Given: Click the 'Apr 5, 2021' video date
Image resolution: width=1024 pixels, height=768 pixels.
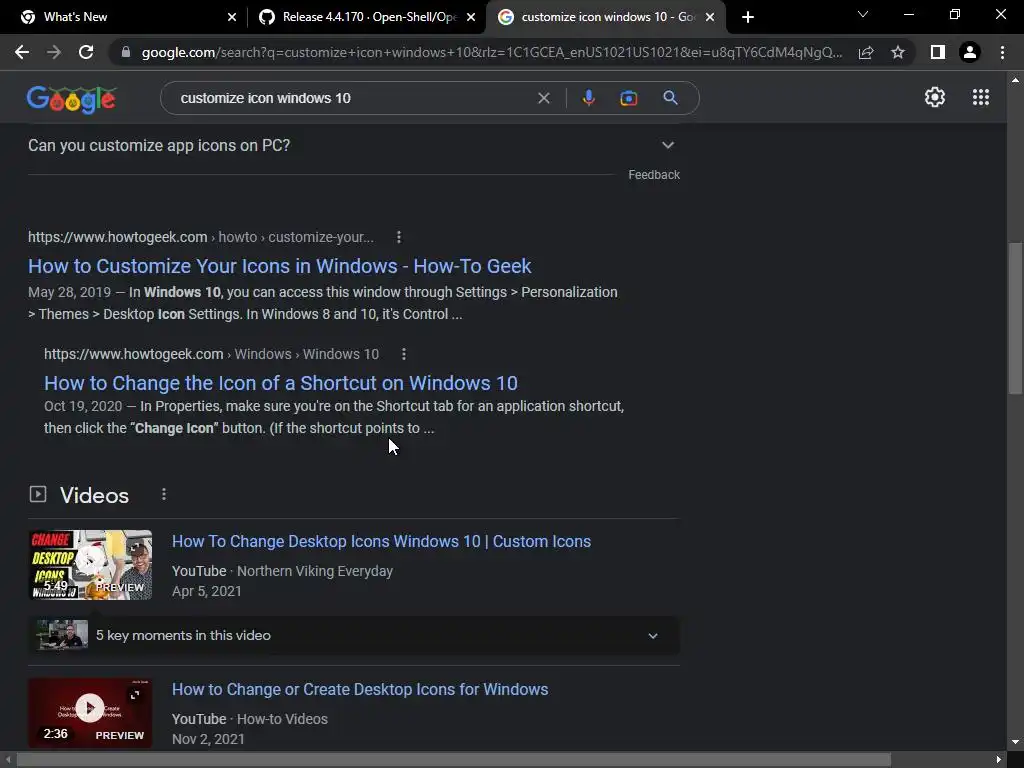Looking at the screenshot, I should [x=206, y=591].
